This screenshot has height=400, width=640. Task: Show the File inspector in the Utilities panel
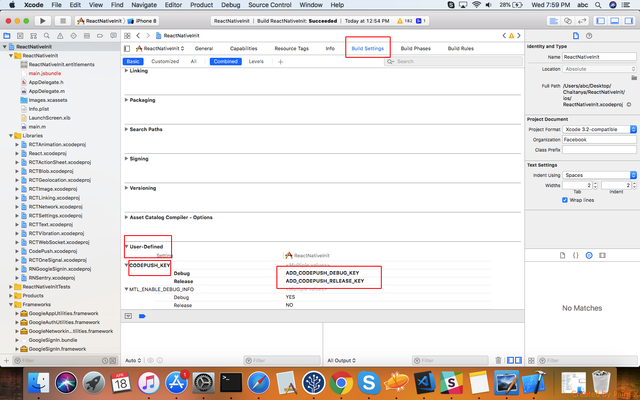click(576, 36)
